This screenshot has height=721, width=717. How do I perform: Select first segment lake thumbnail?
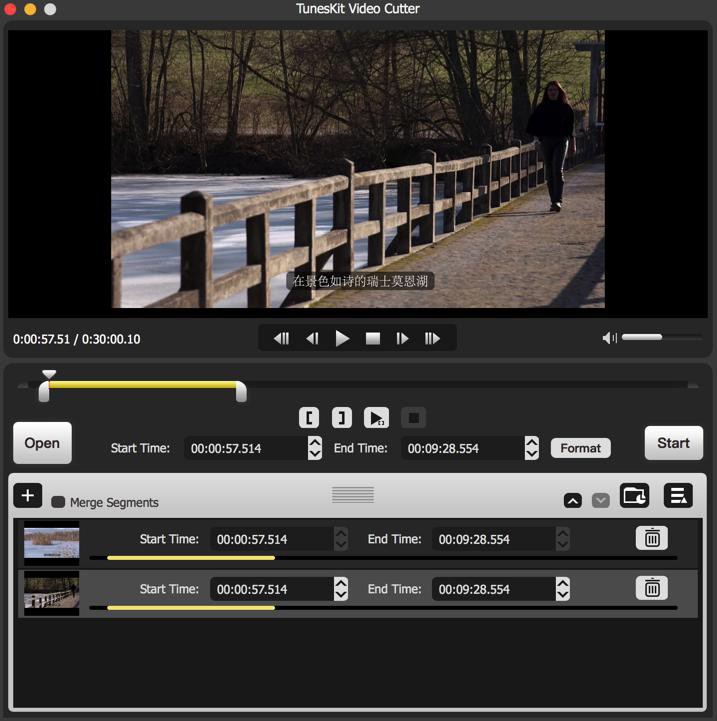click(x=52, y=543)
